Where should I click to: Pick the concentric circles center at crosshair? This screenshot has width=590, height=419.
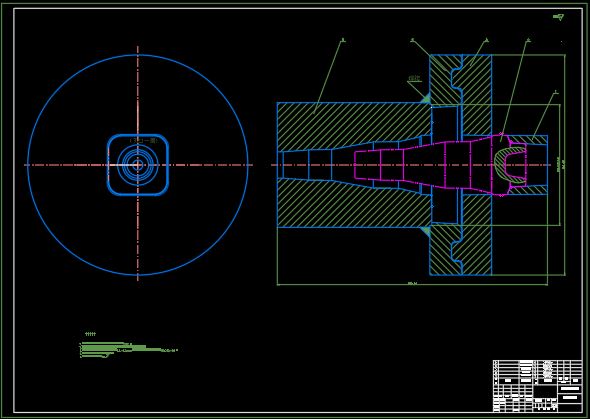pyautogui.click(x=138, y=165)
